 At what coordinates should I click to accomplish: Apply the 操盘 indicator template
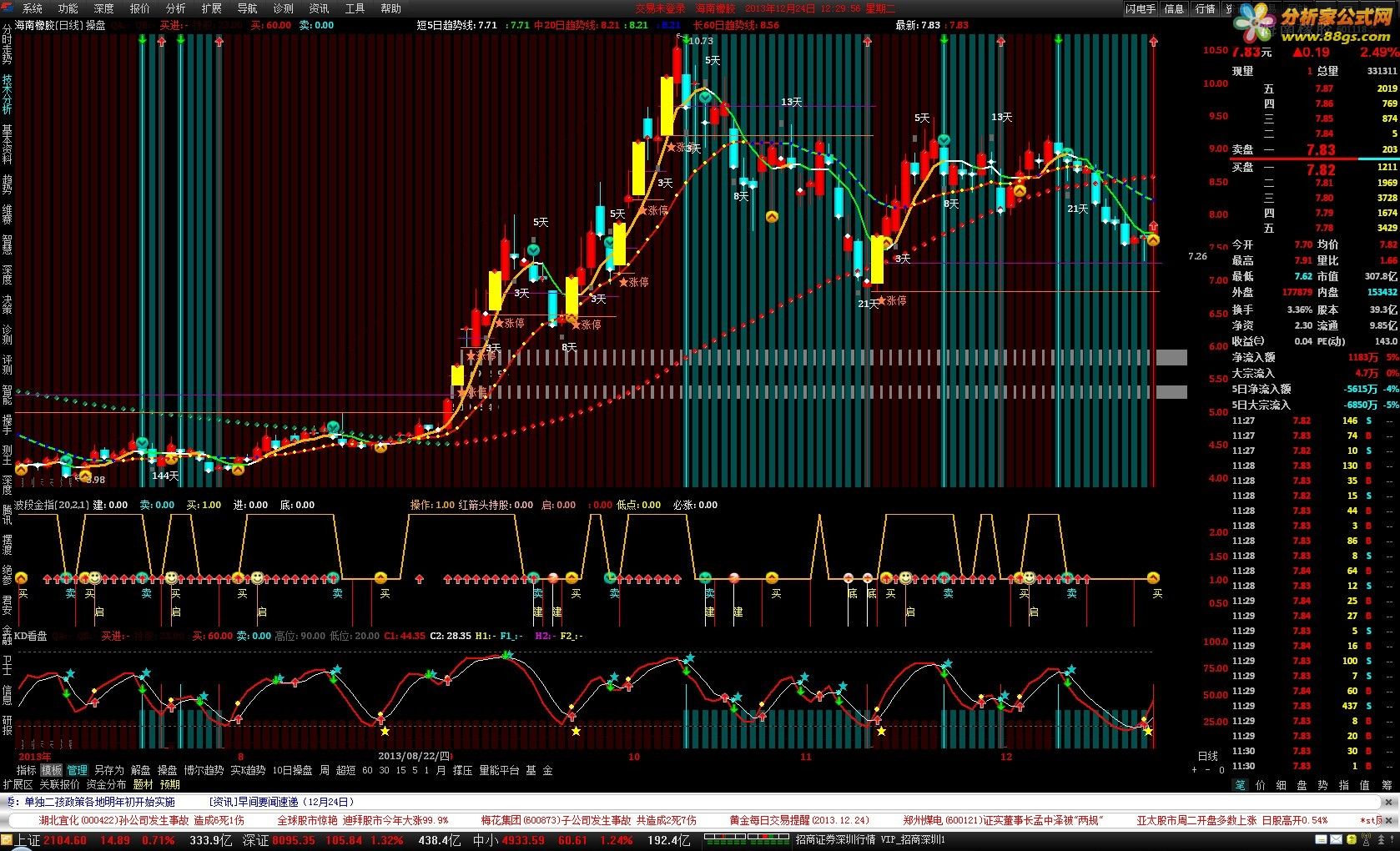click(x=168, y=770)
